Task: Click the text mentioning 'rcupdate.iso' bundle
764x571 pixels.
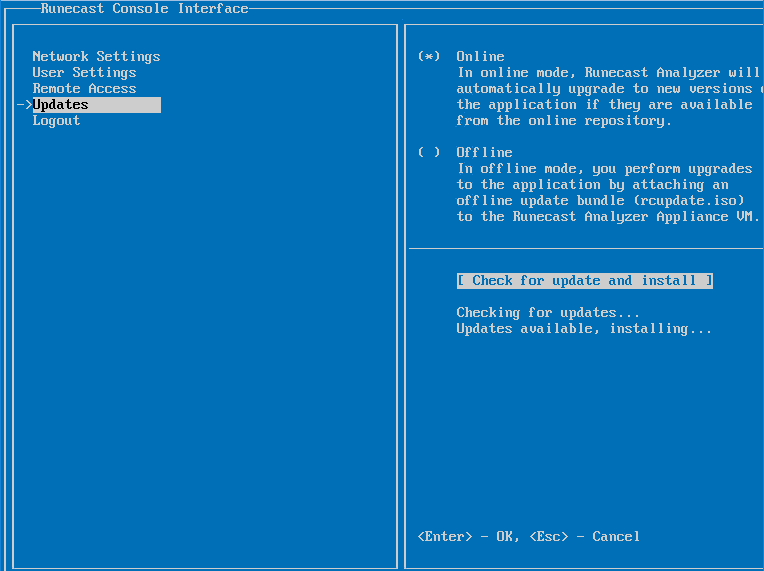Action: click(600, 201)
